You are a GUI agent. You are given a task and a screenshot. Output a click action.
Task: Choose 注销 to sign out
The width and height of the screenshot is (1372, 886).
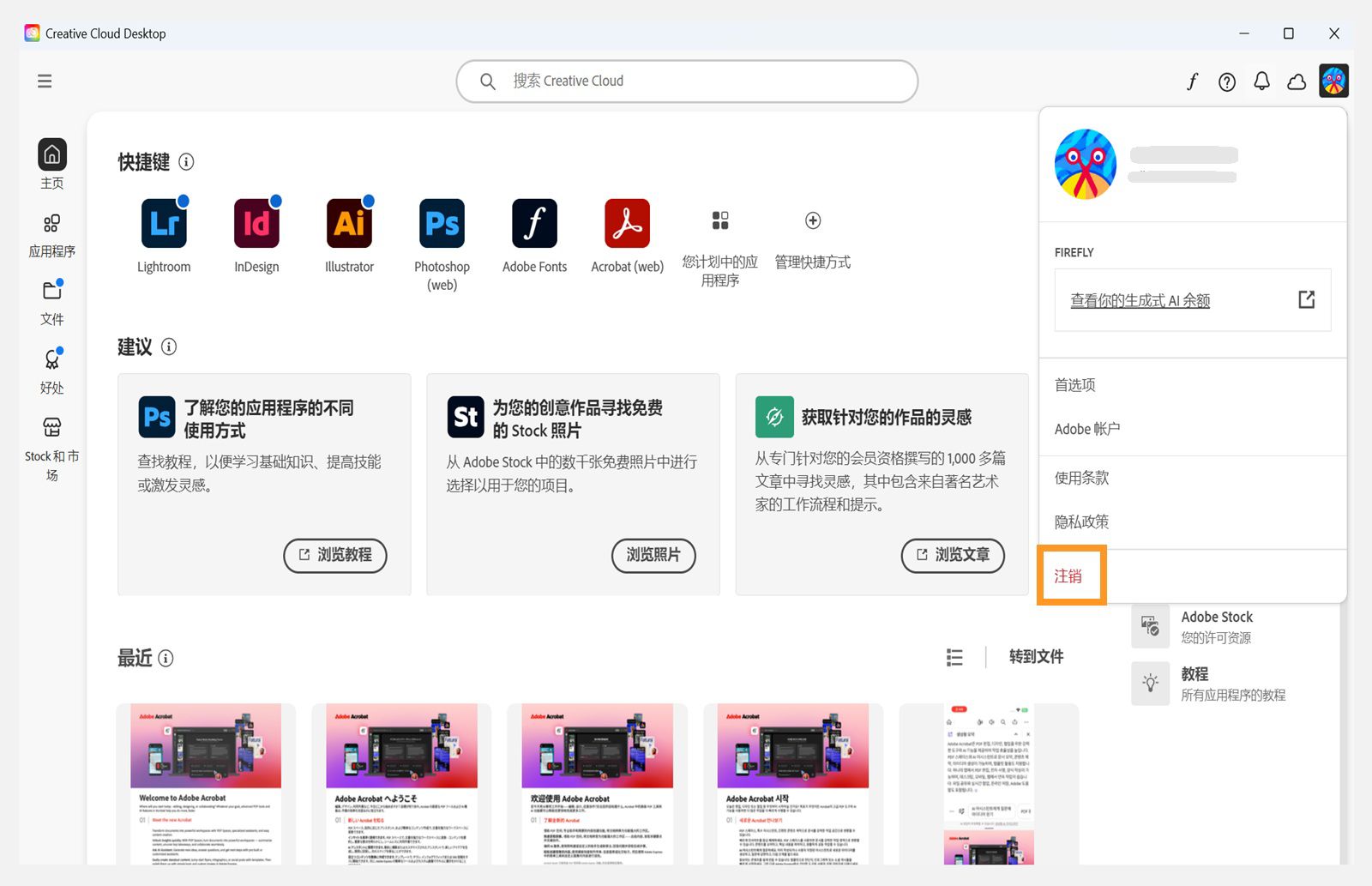[1068, 576]
